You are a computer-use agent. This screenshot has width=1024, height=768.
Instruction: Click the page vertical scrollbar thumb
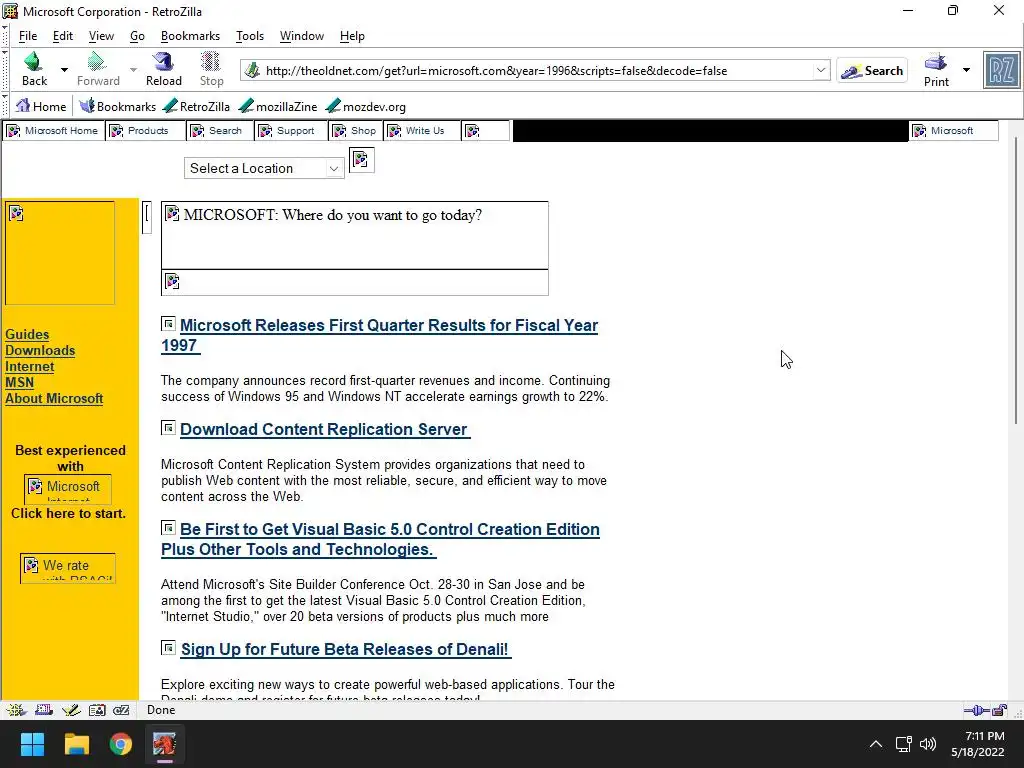click(1015, 281)
